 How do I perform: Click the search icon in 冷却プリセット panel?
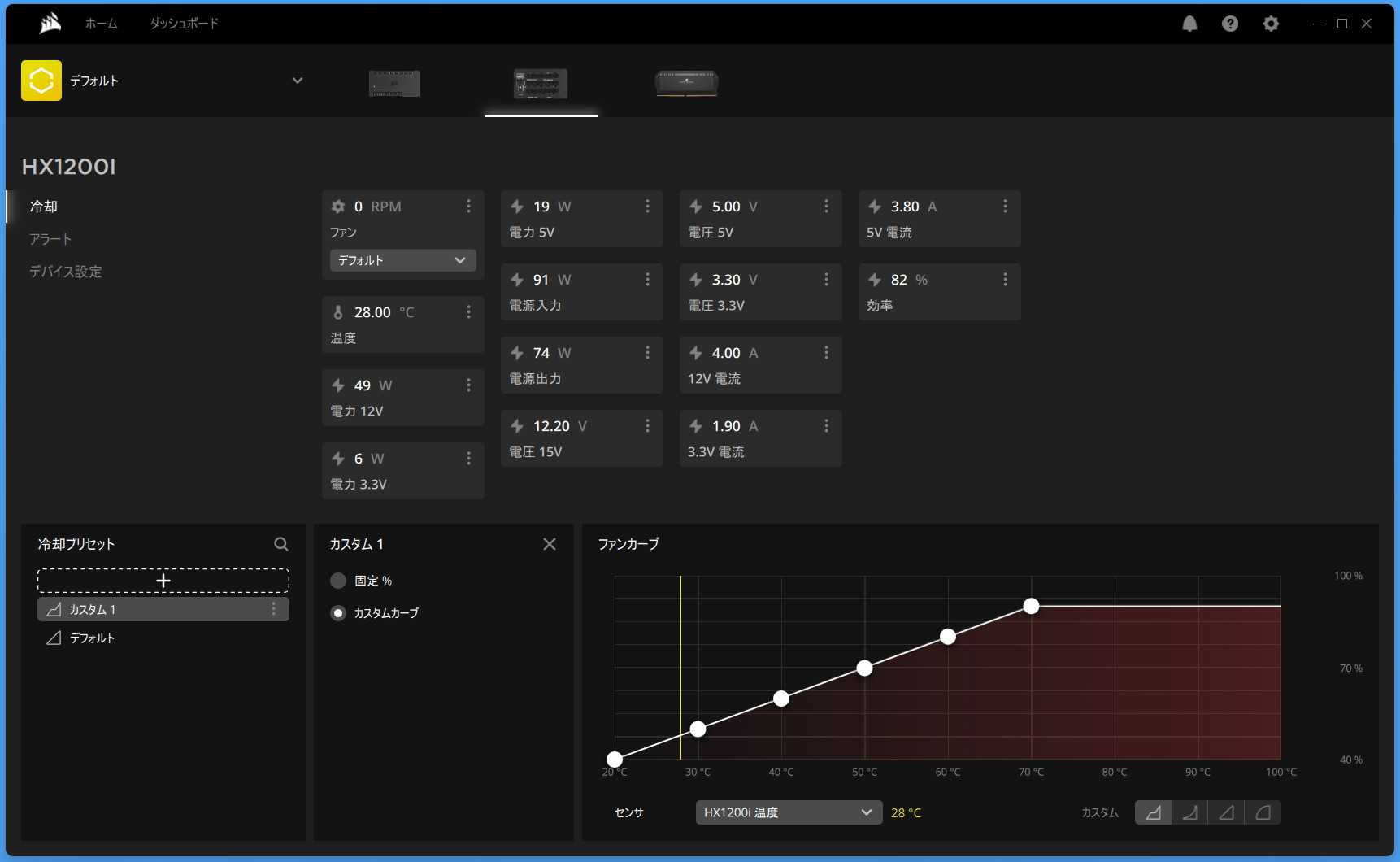point(281,544)
